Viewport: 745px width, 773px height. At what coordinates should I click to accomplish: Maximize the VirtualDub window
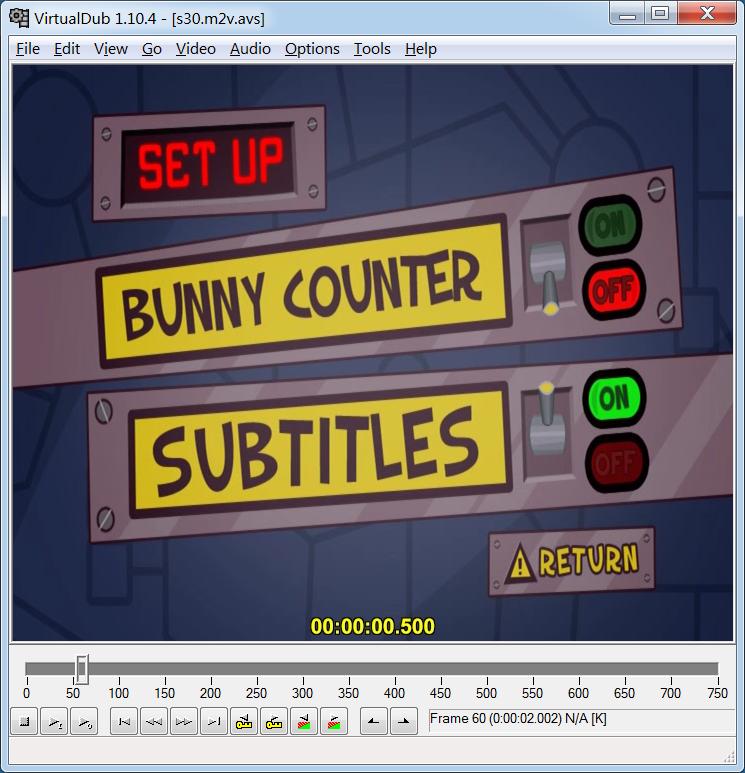point(660,14)
